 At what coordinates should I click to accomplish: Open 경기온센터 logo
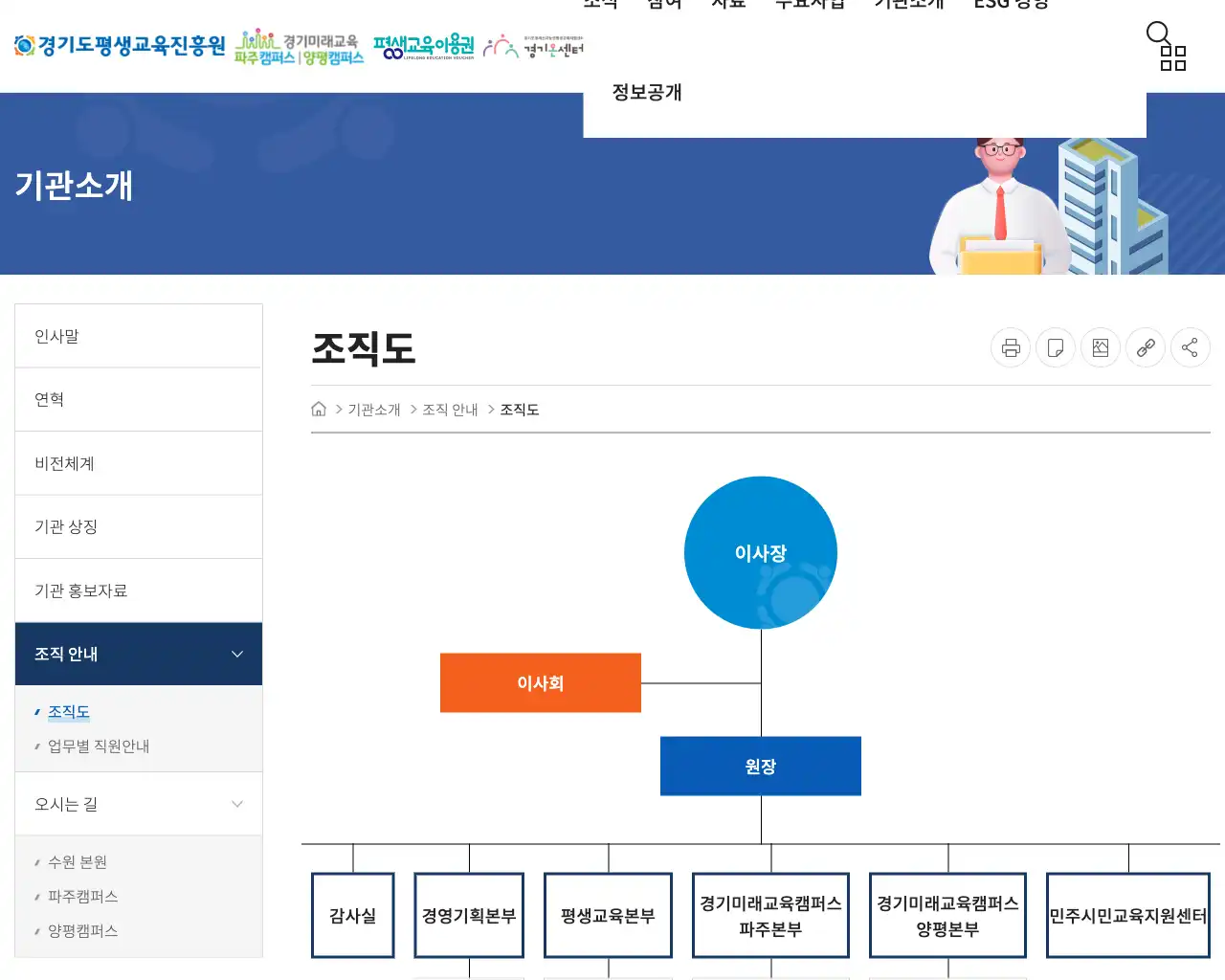tap(533, 47)
